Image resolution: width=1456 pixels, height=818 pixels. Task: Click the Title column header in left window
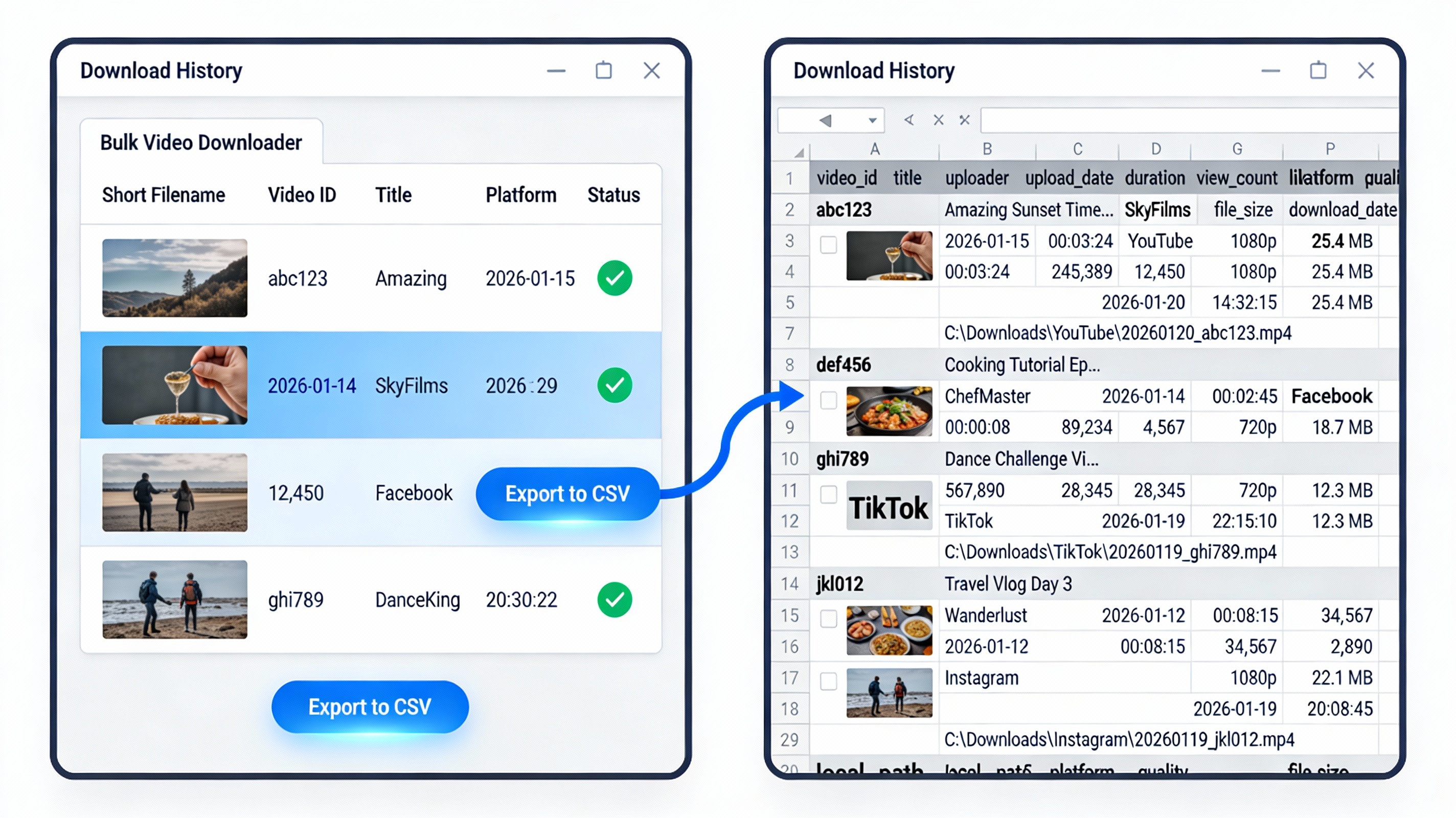click(393, 195)
